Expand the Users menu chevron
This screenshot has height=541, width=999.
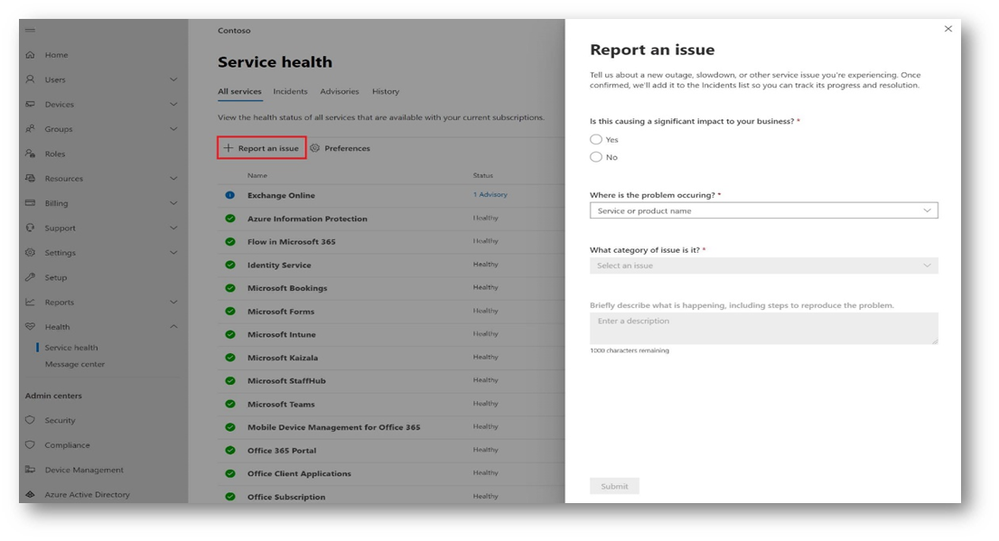point(173,80)
